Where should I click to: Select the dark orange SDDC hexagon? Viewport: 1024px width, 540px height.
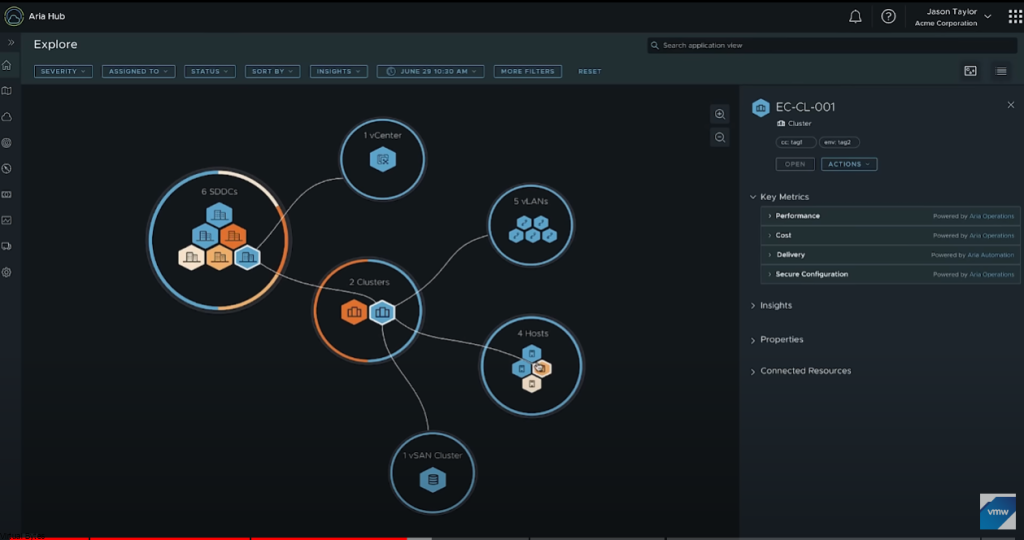tap(233, 236)
